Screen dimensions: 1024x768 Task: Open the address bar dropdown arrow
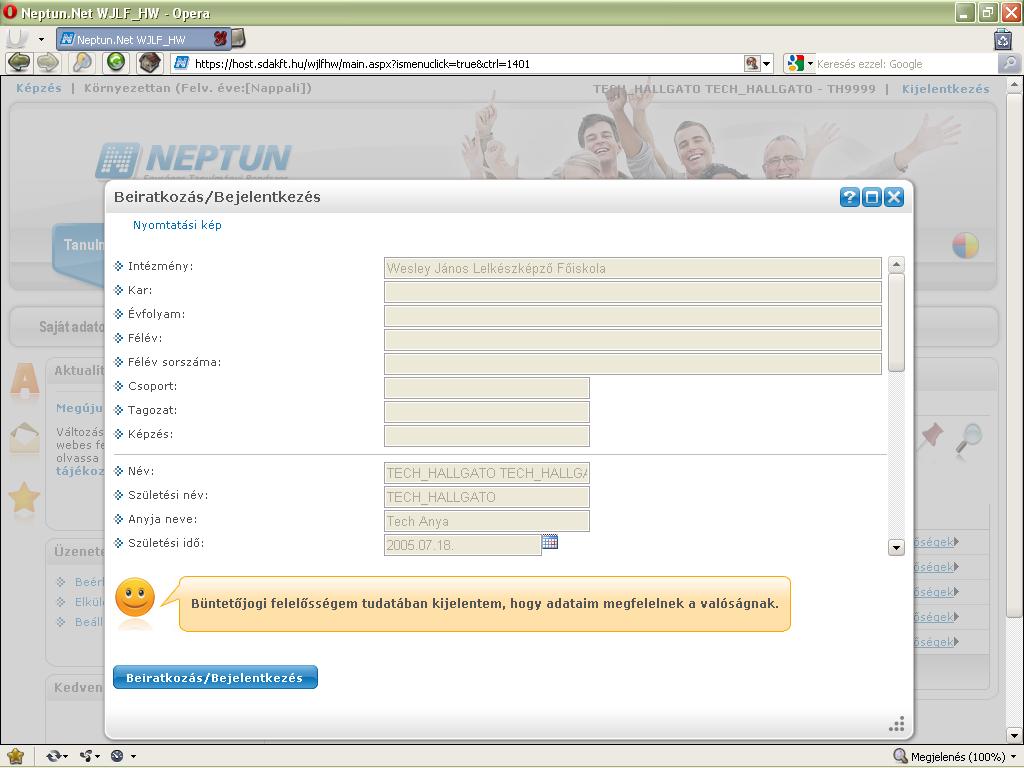click(767, 64)
